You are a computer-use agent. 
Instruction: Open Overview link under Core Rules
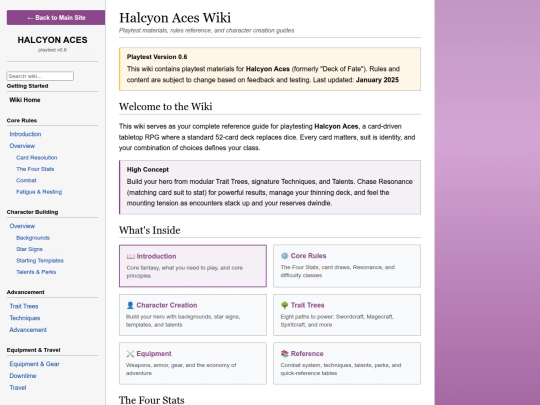pos(22,146)
